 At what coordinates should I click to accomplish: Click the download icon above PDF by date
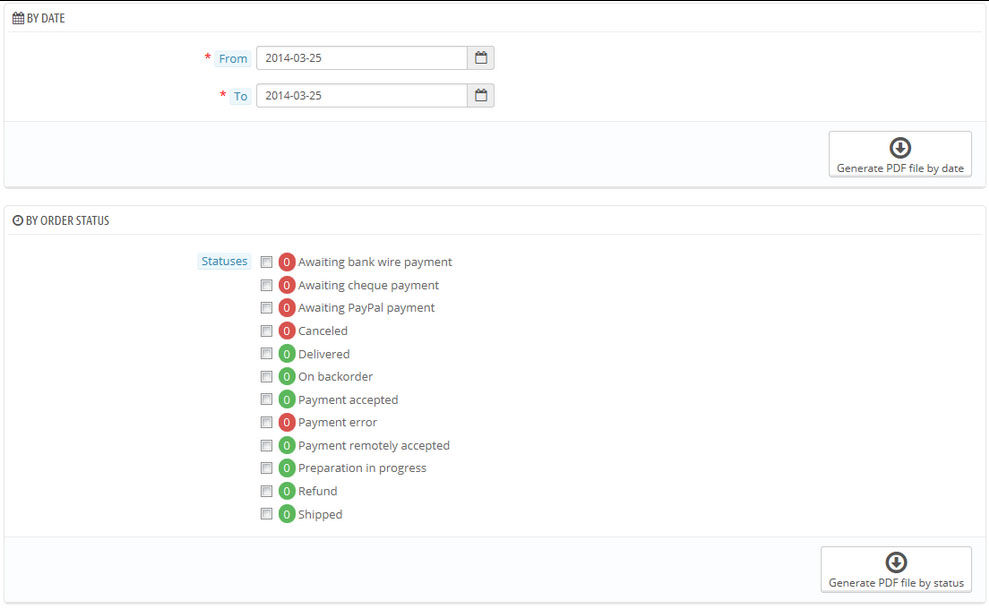click(x=900, y=148)
